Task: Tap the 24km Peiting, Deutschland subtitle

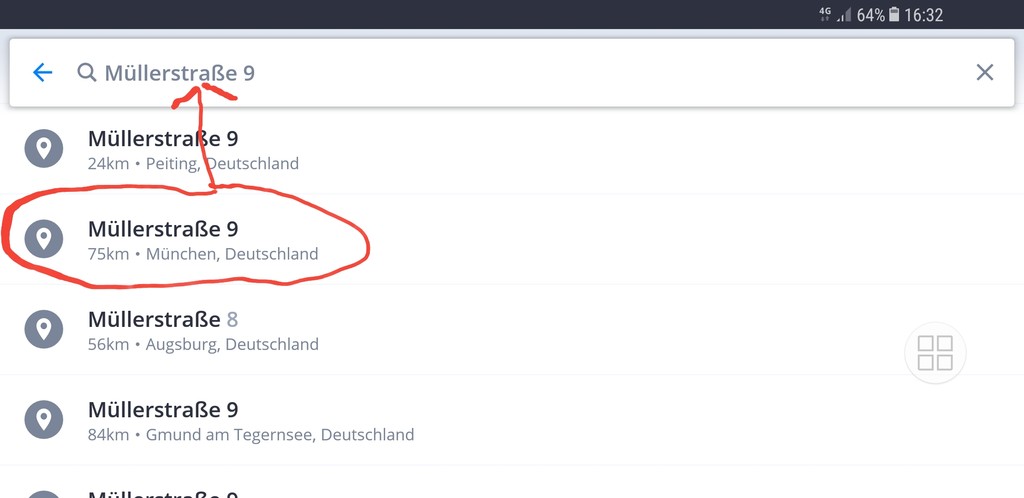Action: [x=193, y=163]
